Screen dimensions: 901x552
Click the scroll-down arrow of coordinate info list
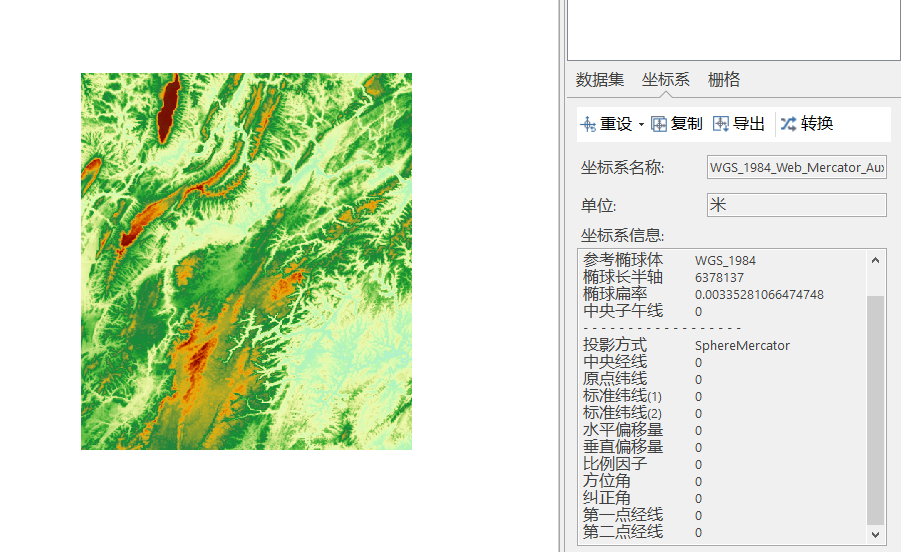pyautogui.click(x=875, y=535)
